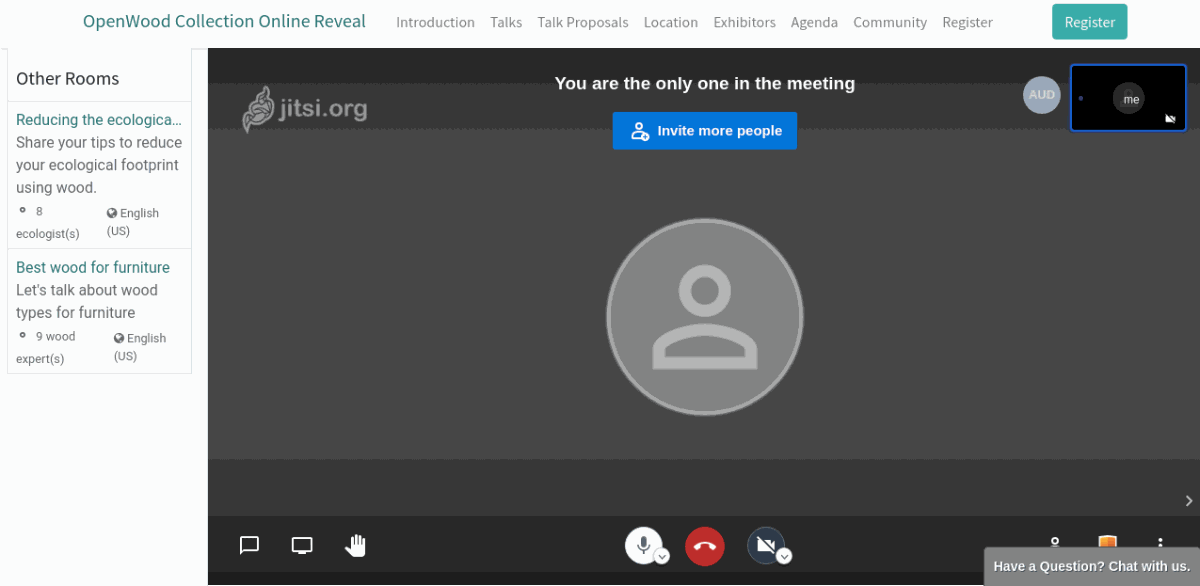Select the 'me' video thumbnail
The image size is (1200, 586).
click(x=1129, y=98)
